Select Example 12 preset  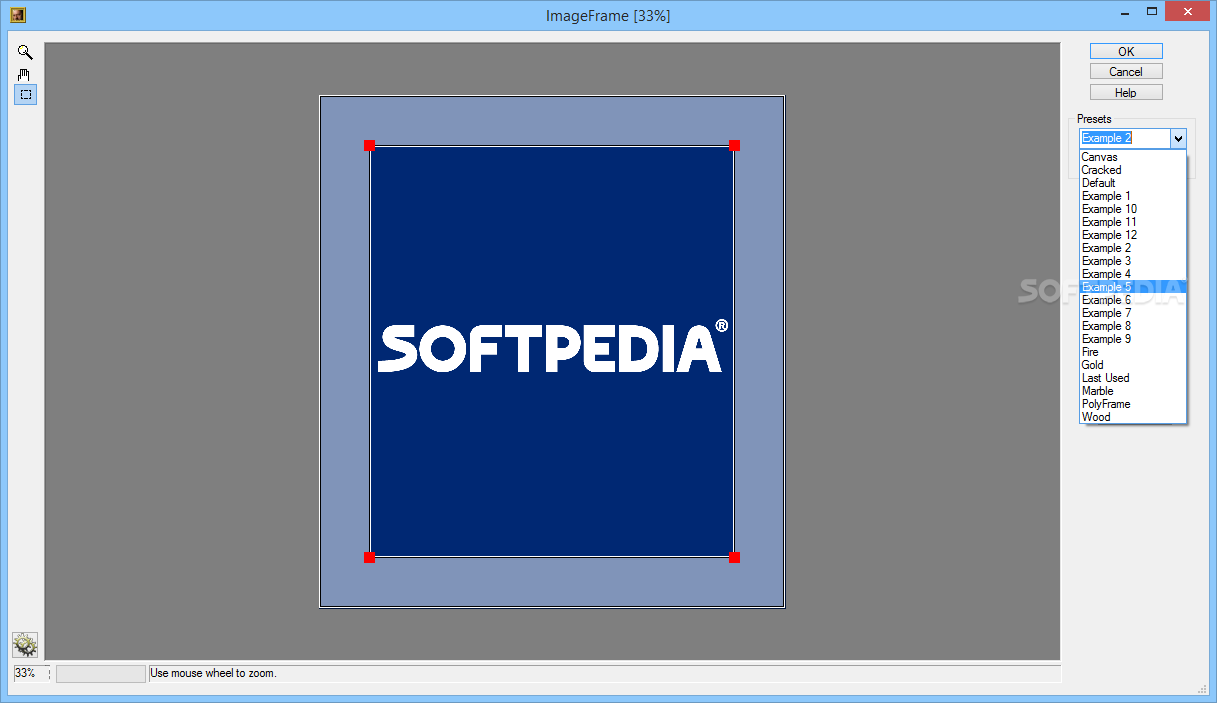tap(1133, 235)
